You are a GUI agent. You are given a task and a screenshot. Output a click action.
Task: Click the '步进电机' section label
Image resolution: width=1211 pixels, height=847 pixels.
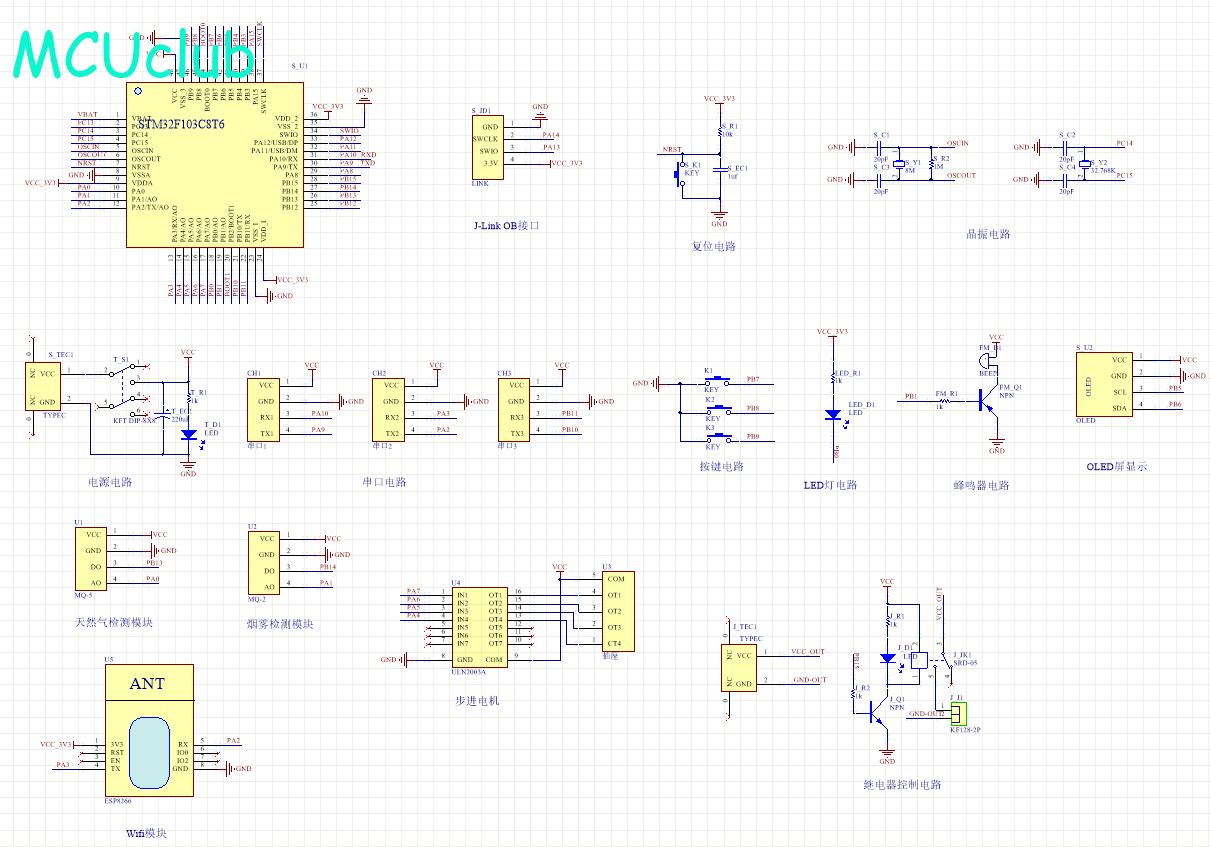click(476, 701)
